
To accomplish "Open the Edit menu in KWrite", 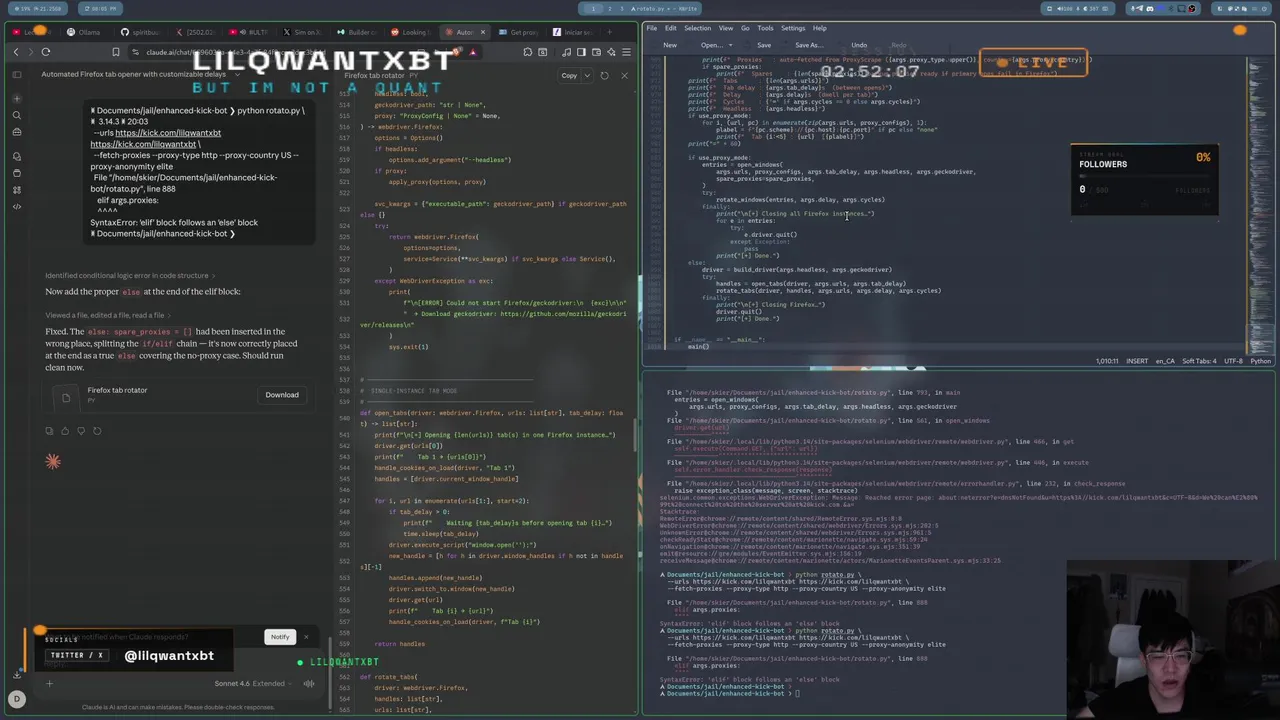I will [671, 28].
